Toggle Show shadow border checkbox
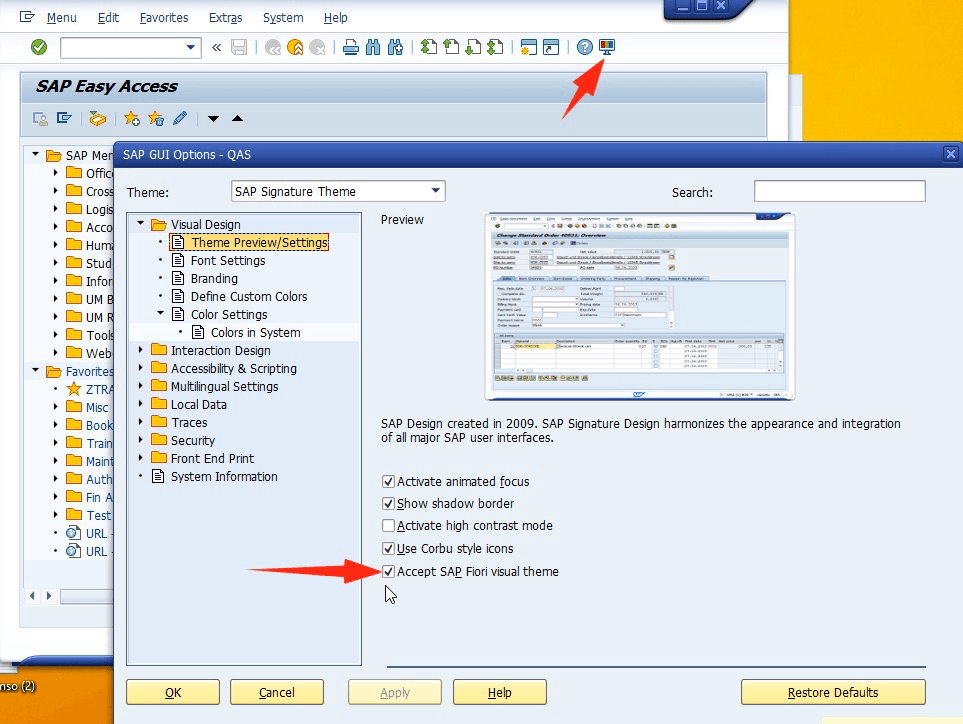 [388, 504]
